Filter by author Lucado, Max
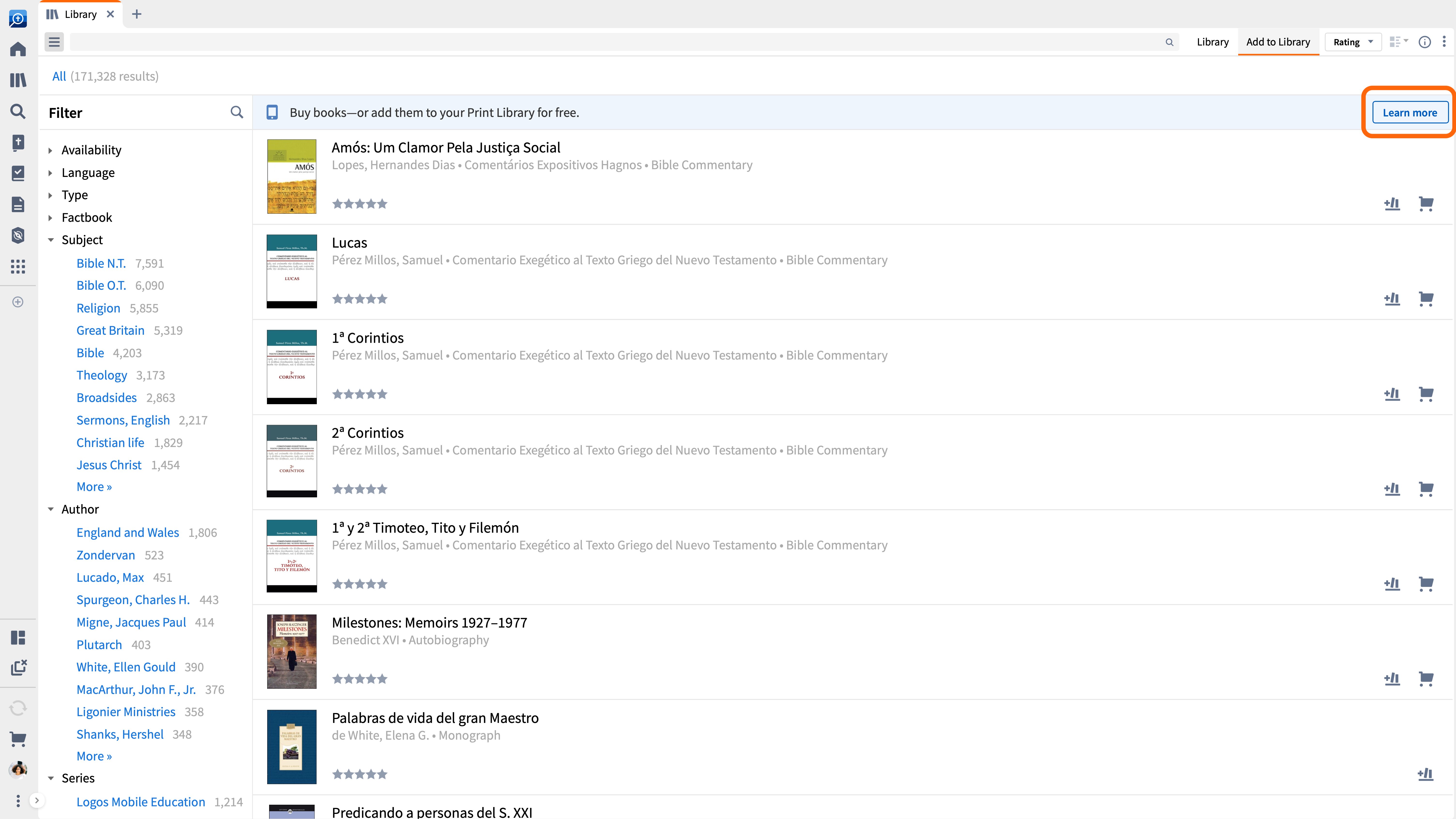Screen dimensions: 1456x819 pos(110,578)
